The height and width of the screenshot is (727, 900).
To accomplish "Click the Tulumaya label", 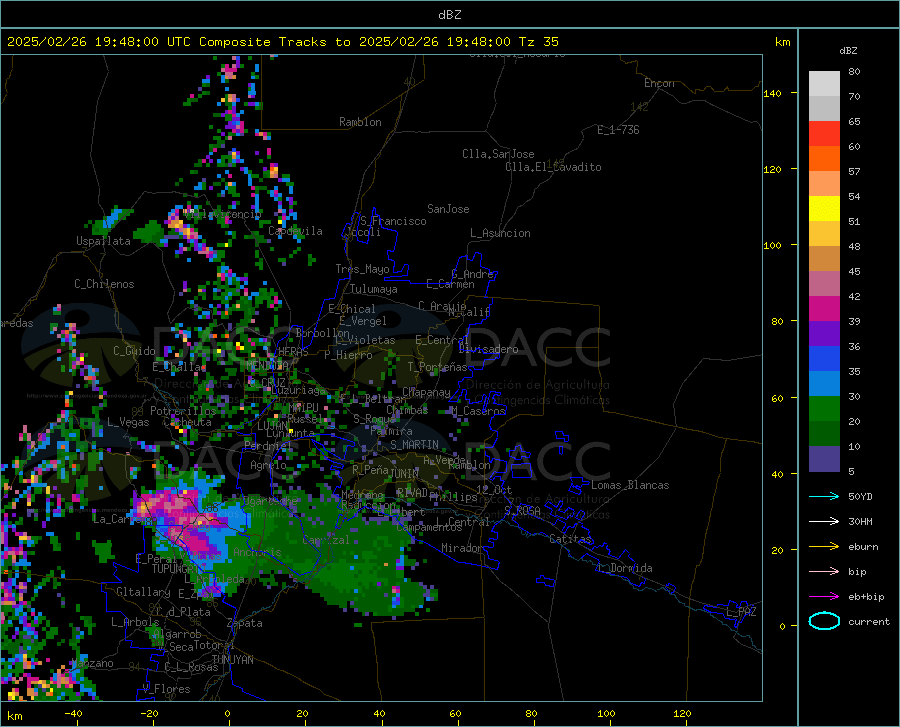I will [373, 290].
